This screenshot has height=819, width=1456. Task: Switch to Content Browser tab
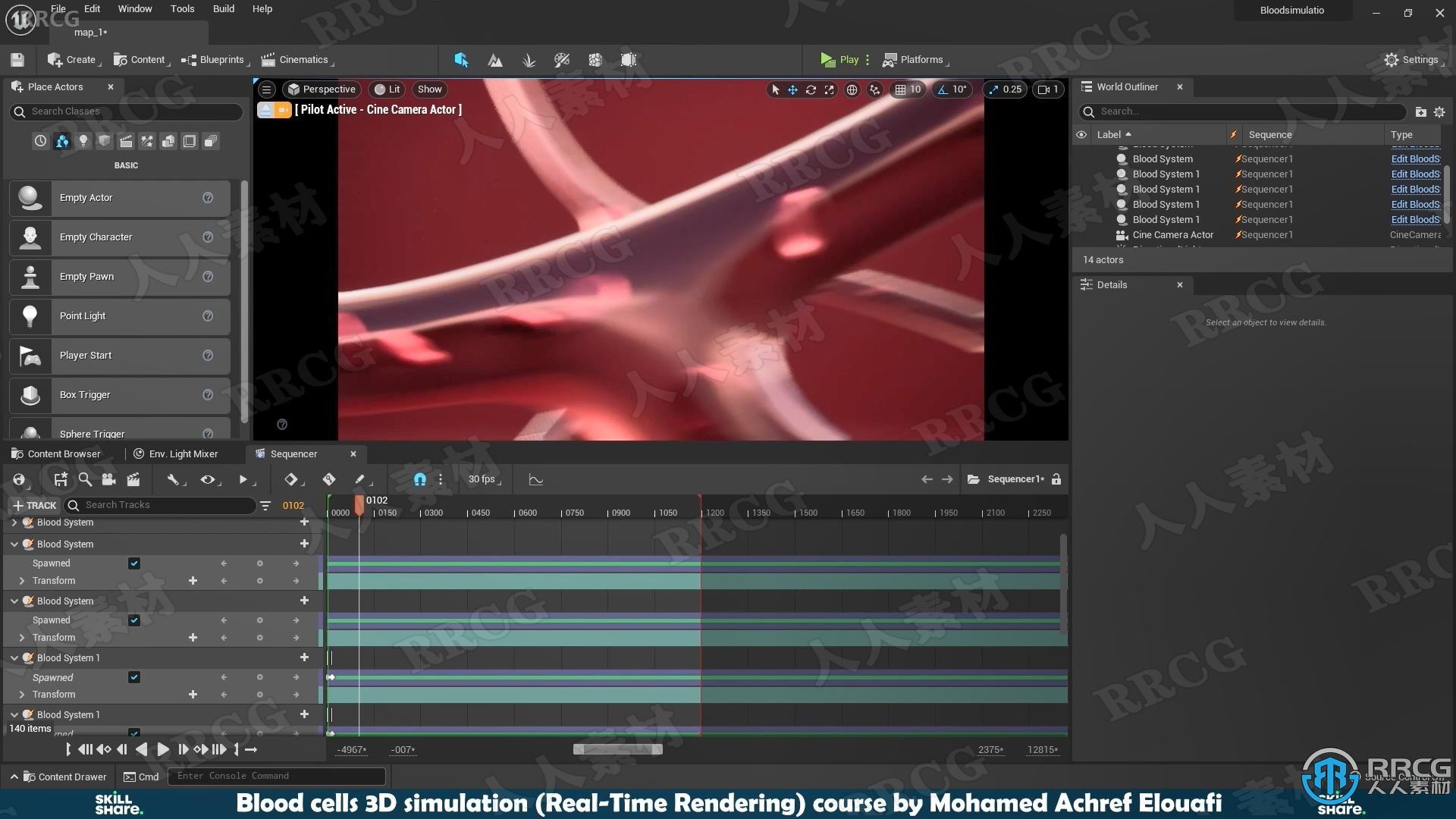(56, 454)
